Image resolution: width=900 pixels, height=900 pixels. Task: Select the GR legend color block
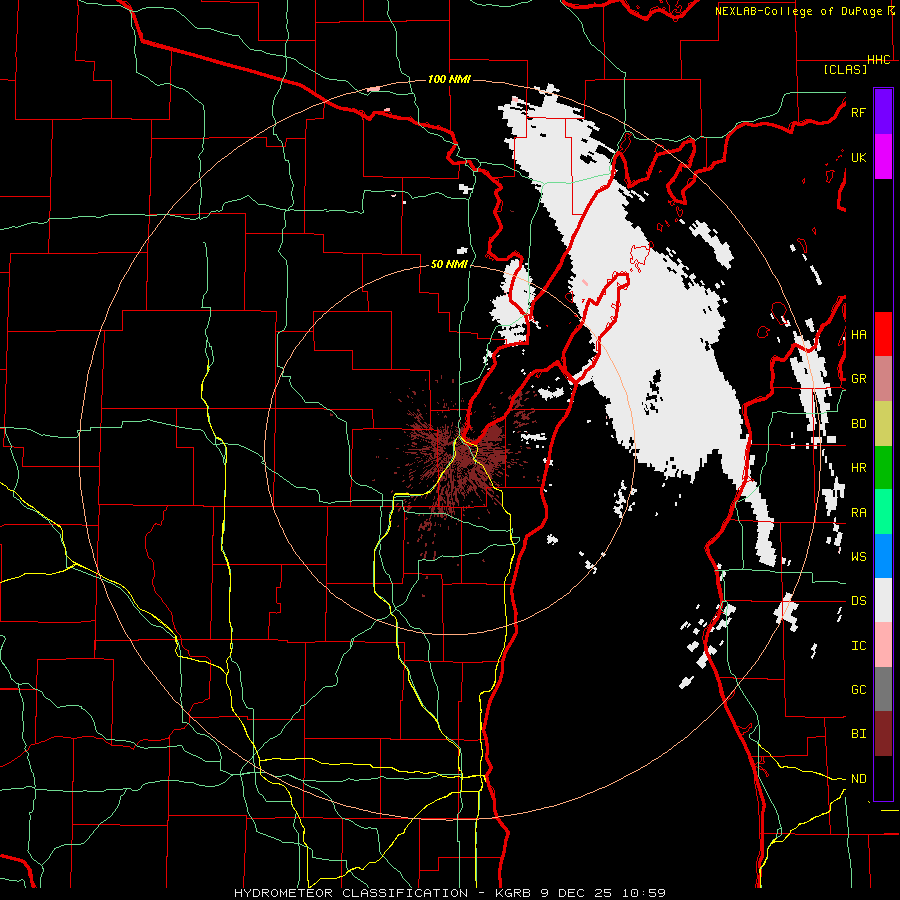883,378
